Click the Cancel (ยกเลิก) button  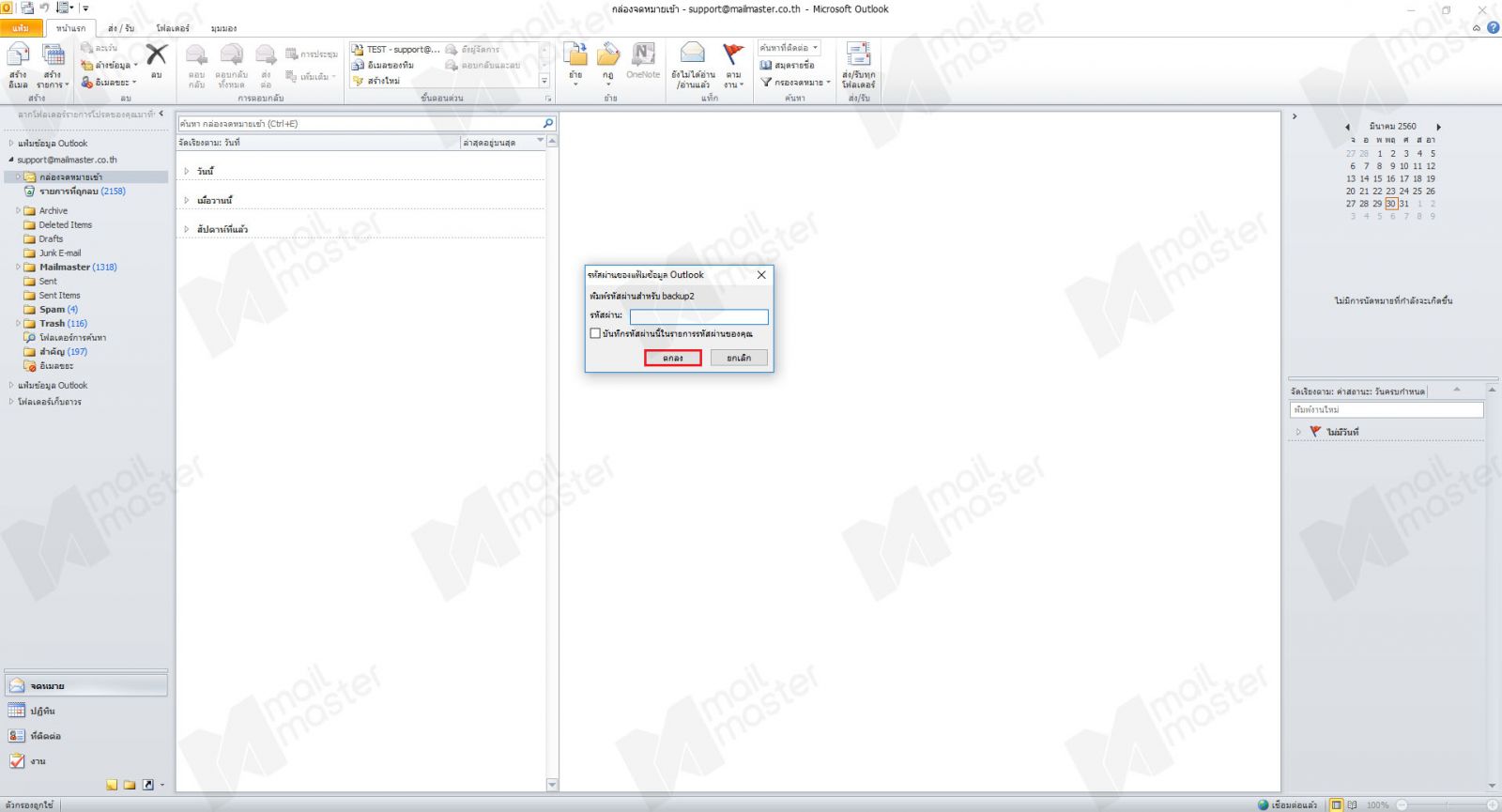(x=739, y=358)
